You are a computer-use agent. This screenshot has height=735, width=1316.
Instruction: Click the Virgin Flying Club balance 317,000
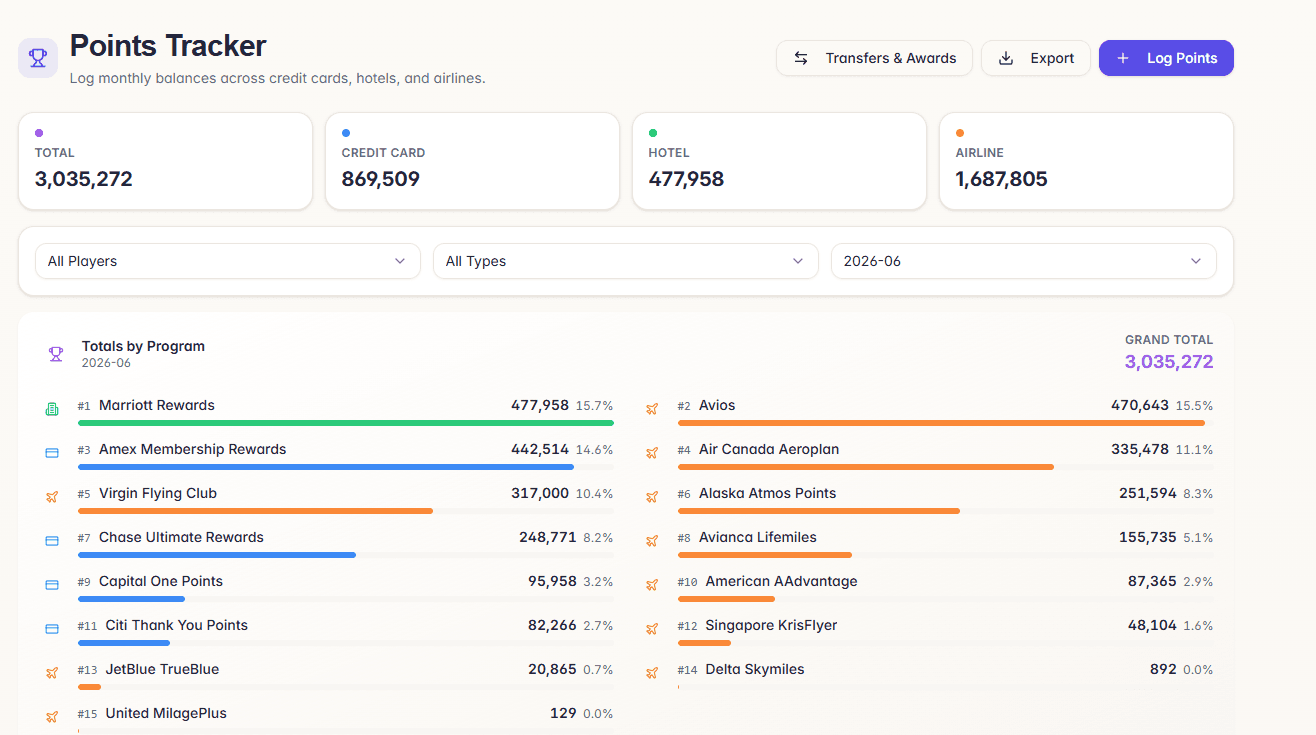pyautogui.click(x=540, y=493)
